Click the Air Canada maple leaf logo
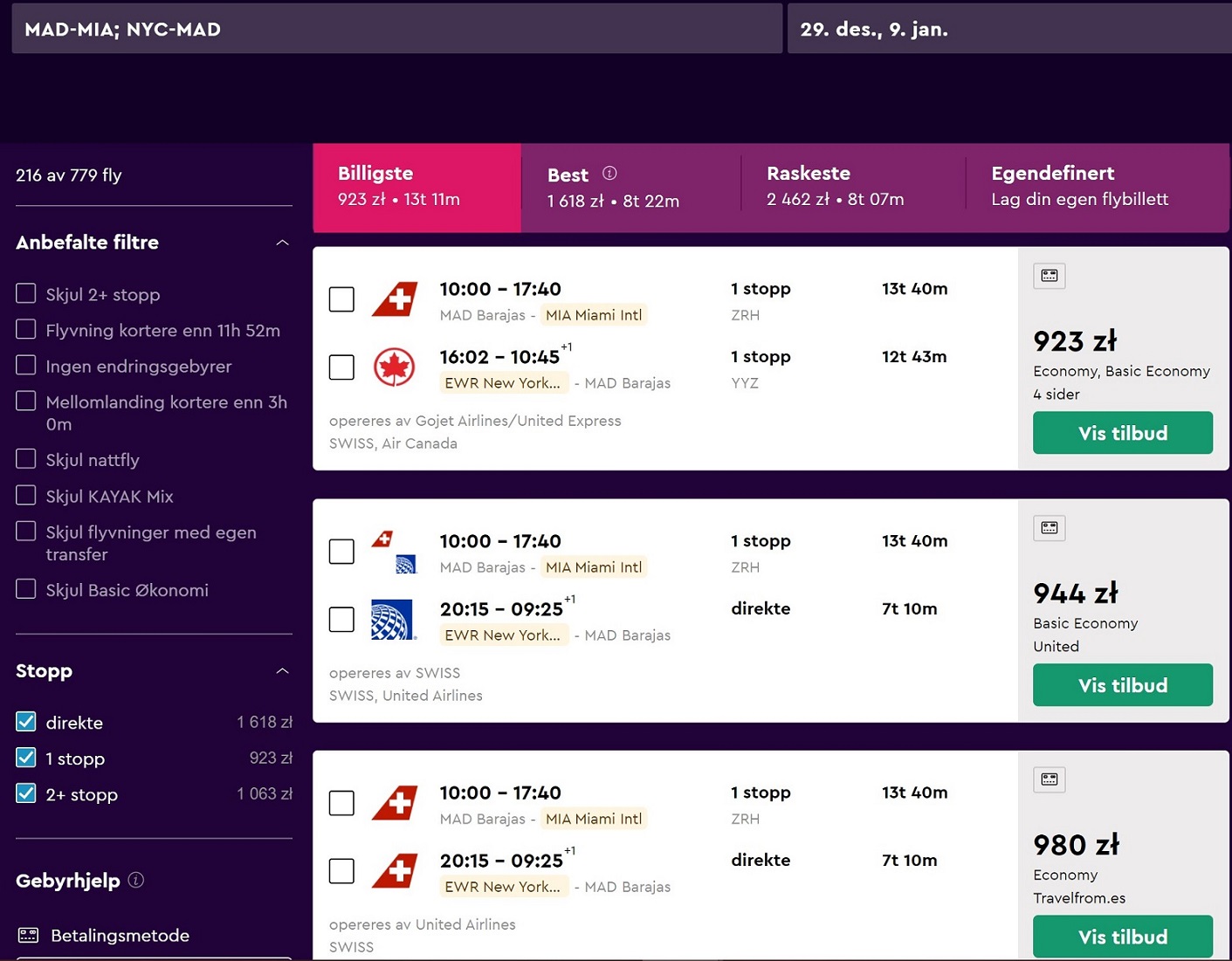This screenshot has width=1232, height=961. [x=394, y=367]
